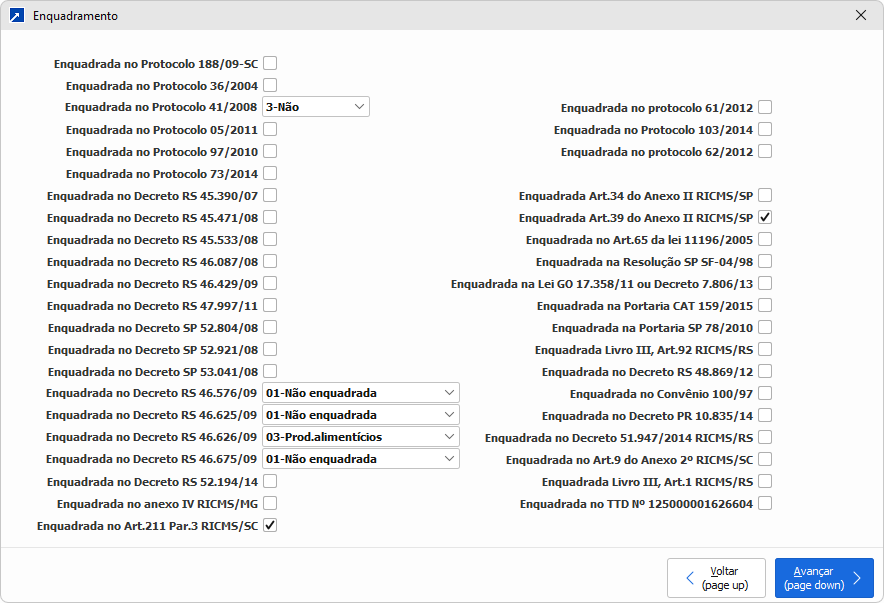Image resolution: width=884 pixels, height=603 pixels.
Task: Click the Enquadramento window app icon
Action: [x=16, y=16]
